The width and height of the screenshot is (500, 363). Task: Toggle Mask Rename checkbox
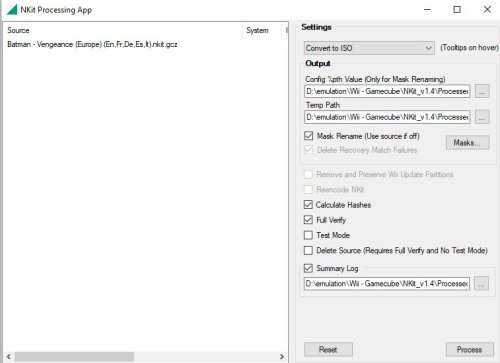coord(309,136)
